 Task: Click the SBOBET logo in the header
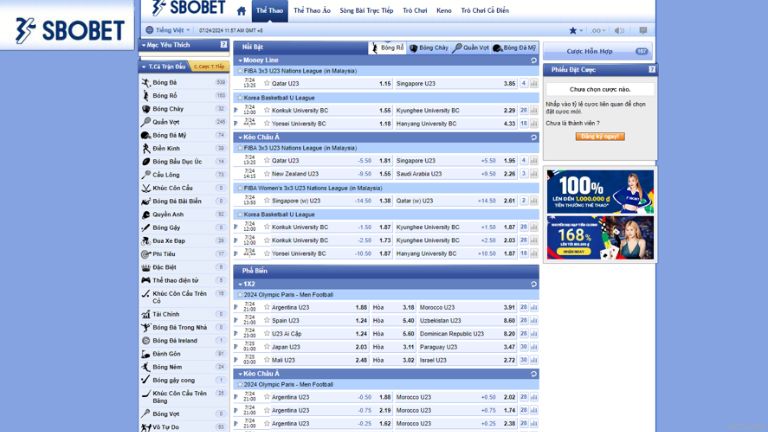coord(189,8)
